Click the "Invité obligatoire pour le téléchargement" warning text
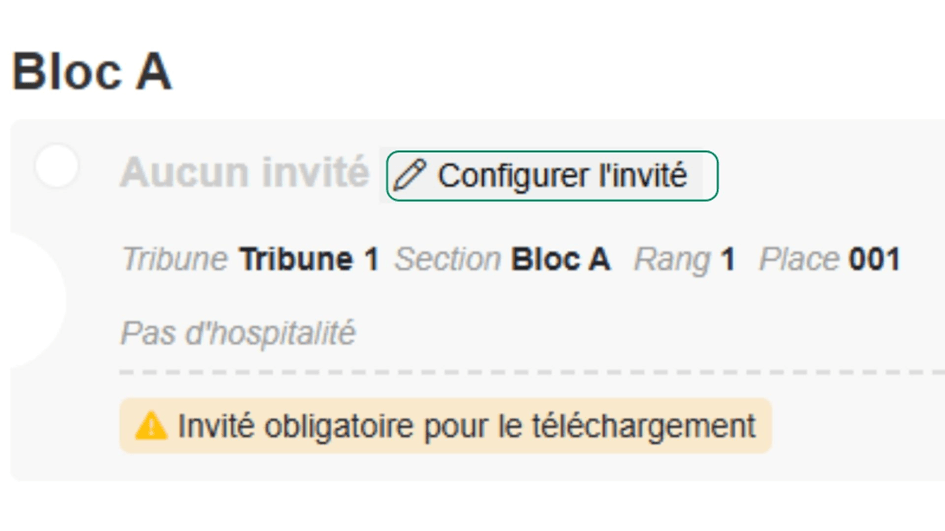Viewport: 945px width, 531px height. (x=466, y=426)
